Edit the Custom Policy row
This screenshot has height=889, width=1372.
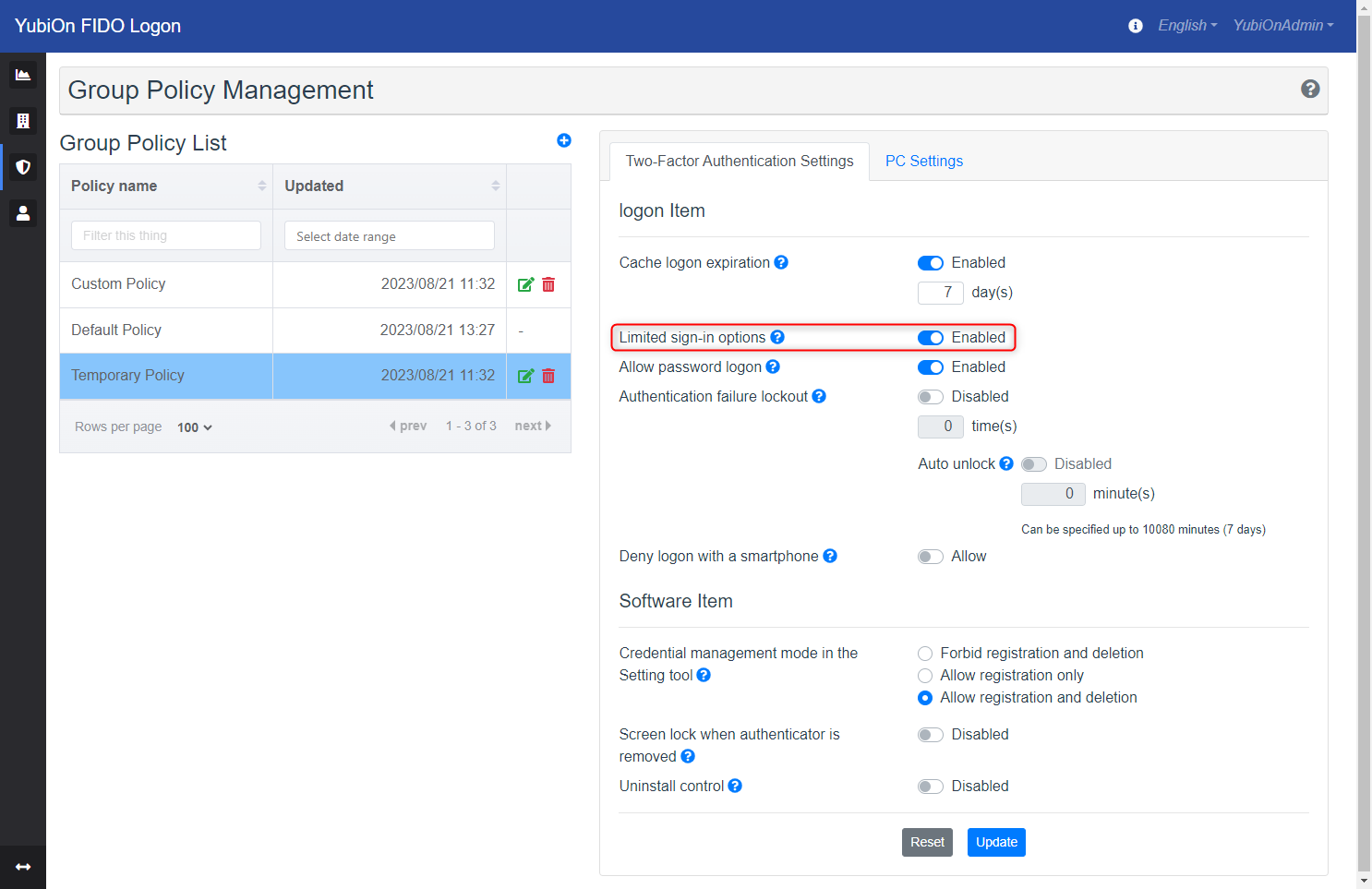525,284
